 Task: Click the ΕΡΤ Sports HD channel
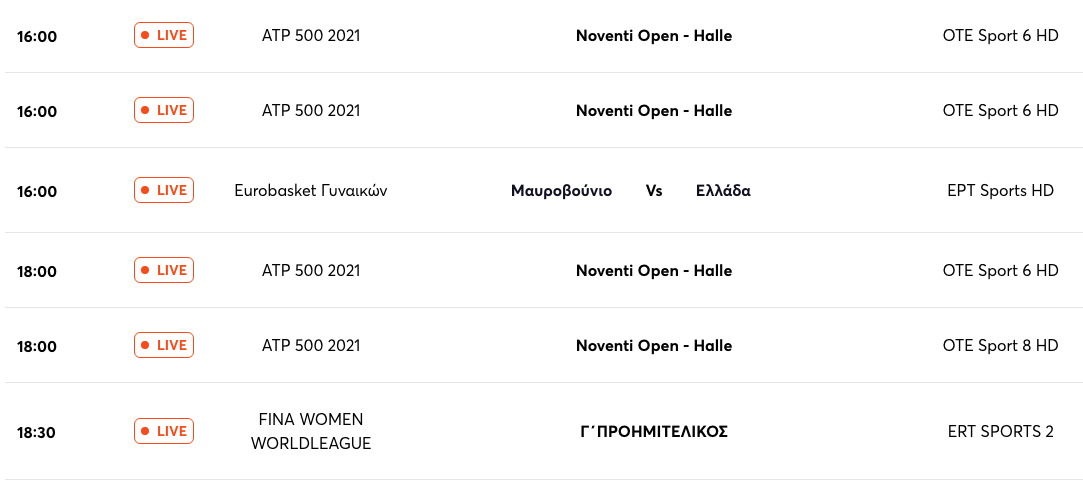coord(1001,191)
